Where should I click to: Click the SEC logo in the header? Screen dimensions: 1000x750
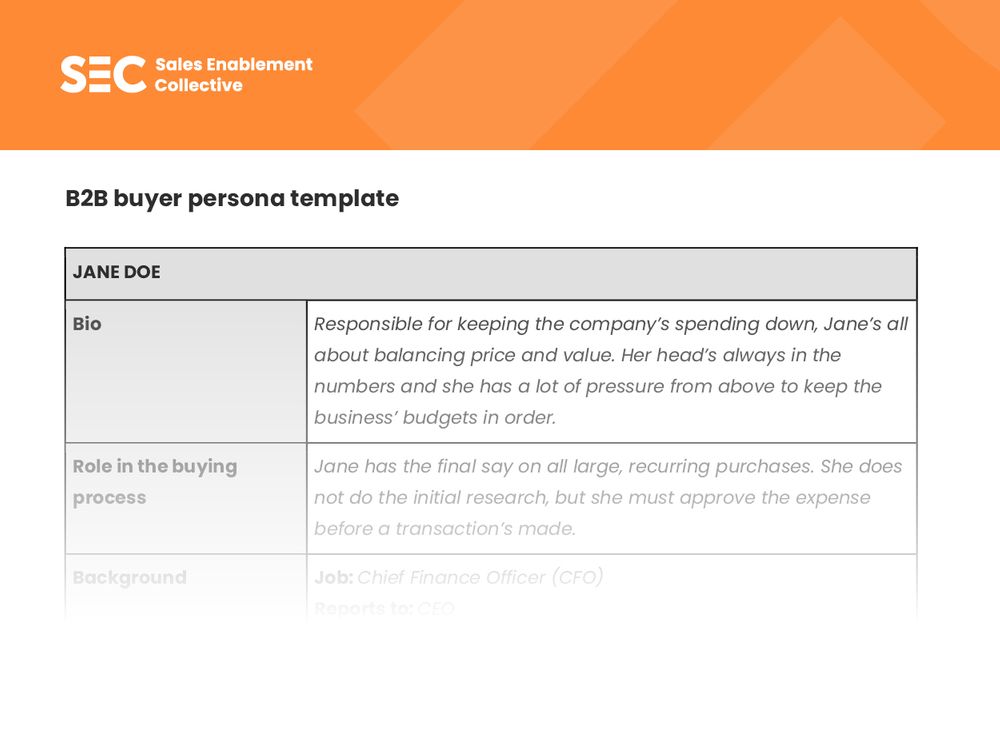tap(103, 75)
